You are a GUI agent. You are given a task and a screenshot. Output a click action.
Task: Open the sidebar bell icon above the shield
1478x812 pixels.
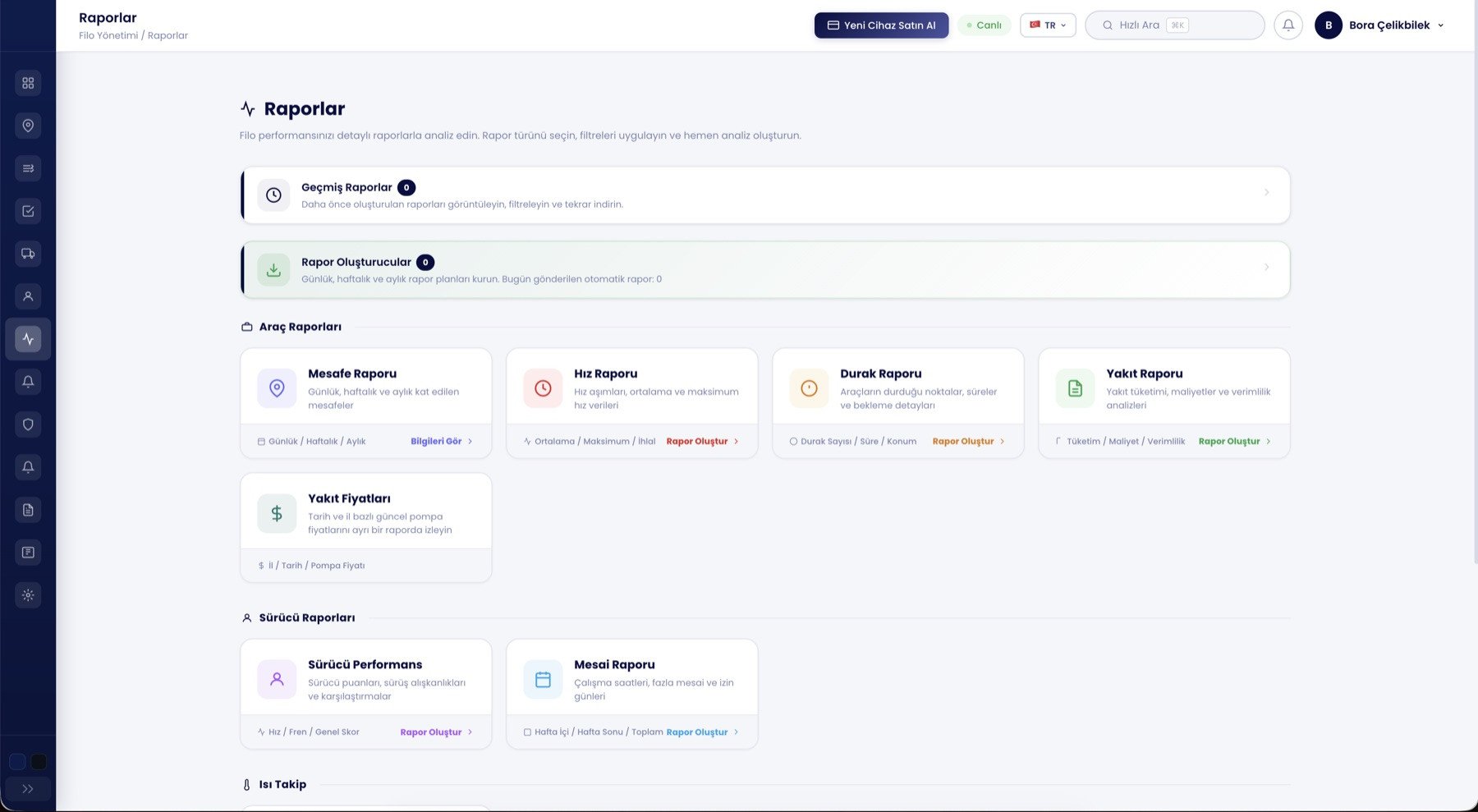[x=28, y=382]
